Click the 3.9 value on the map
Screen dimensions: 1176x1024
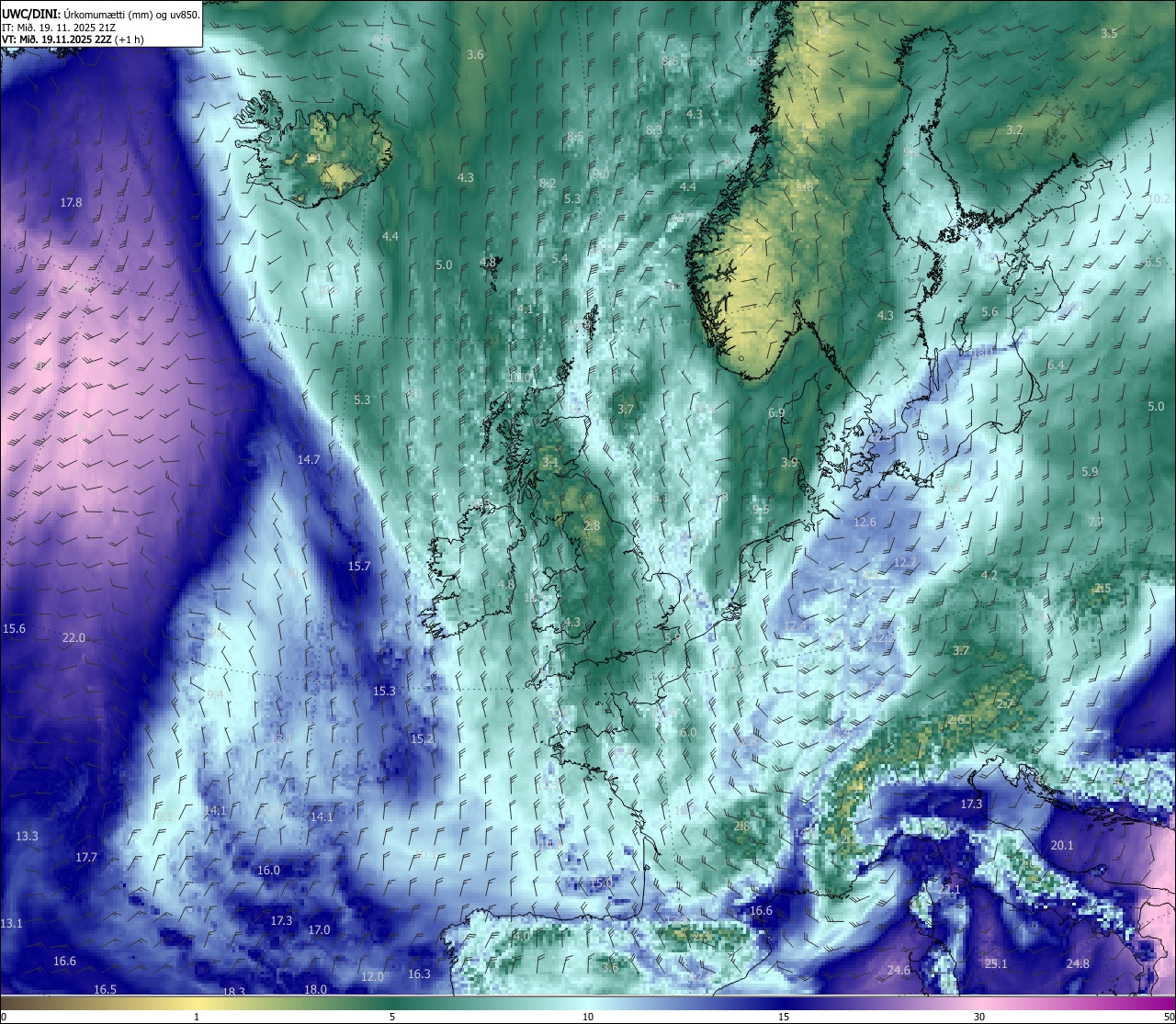(789, 462)
